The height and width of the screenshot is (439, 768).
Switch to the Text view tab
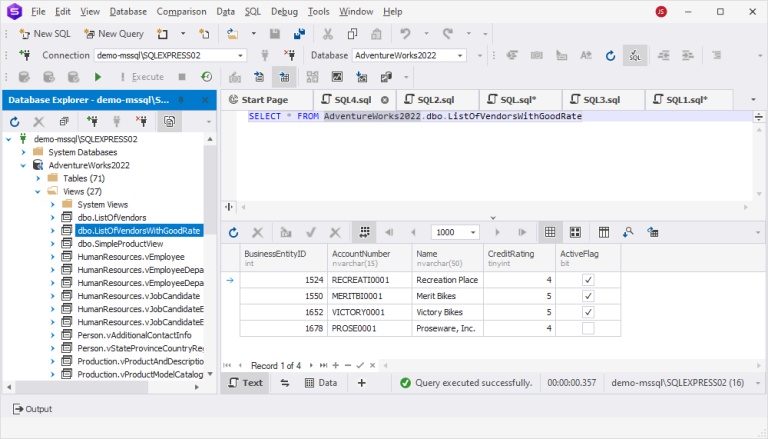(x=246, y=383)
